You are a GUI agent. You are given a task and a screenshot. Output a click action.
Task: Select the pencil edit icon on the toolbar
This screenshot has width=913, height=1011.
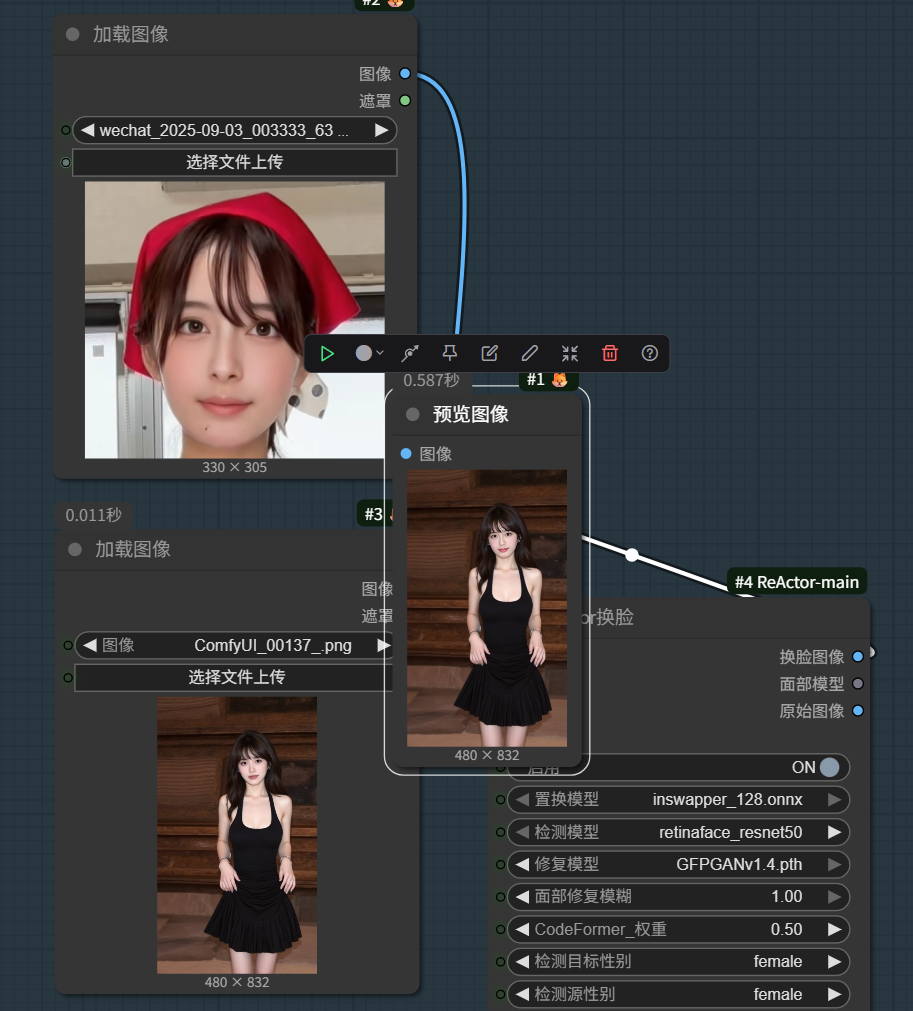click(x=530, y=353)
